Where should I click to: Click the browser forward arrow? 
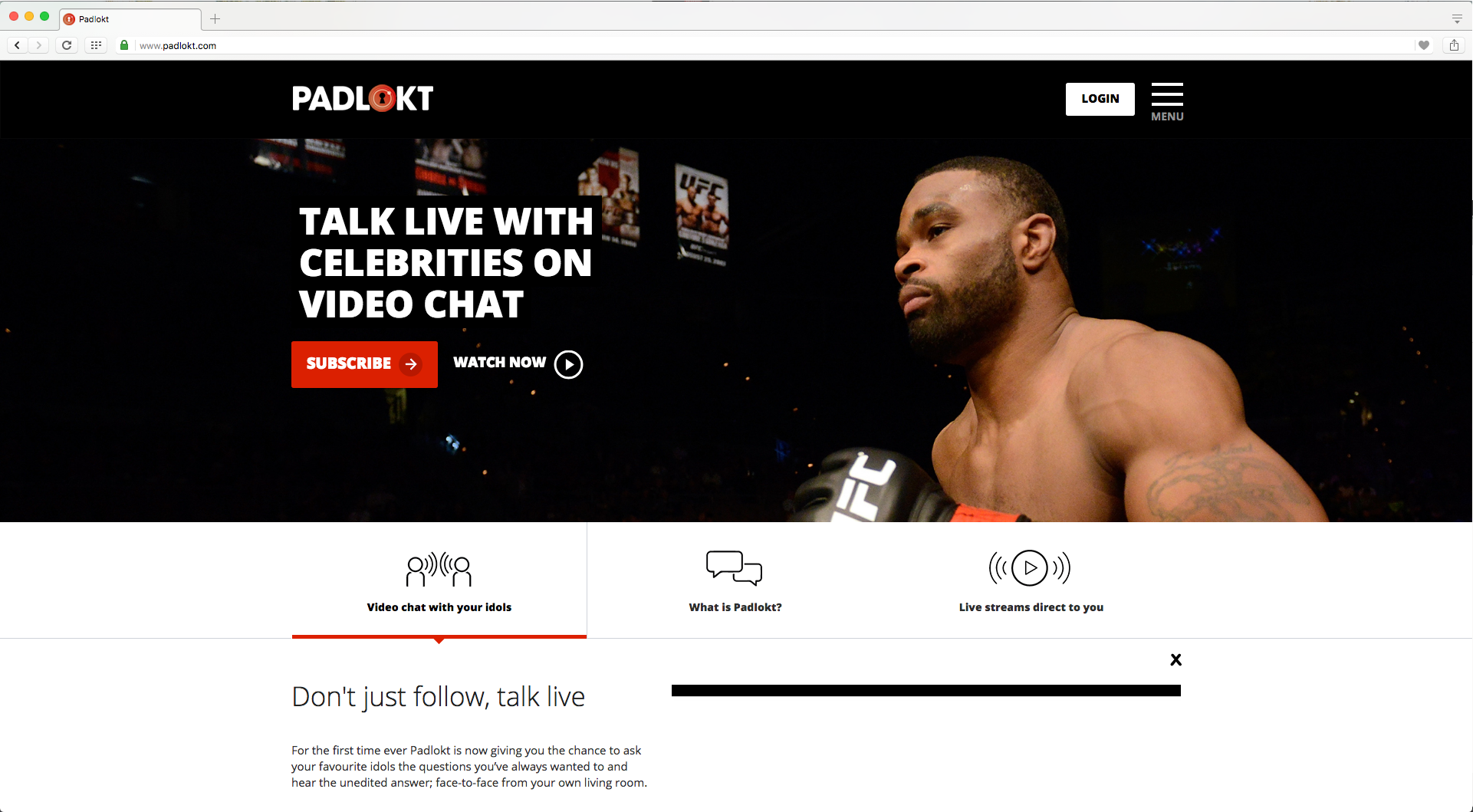coord(38,45)
